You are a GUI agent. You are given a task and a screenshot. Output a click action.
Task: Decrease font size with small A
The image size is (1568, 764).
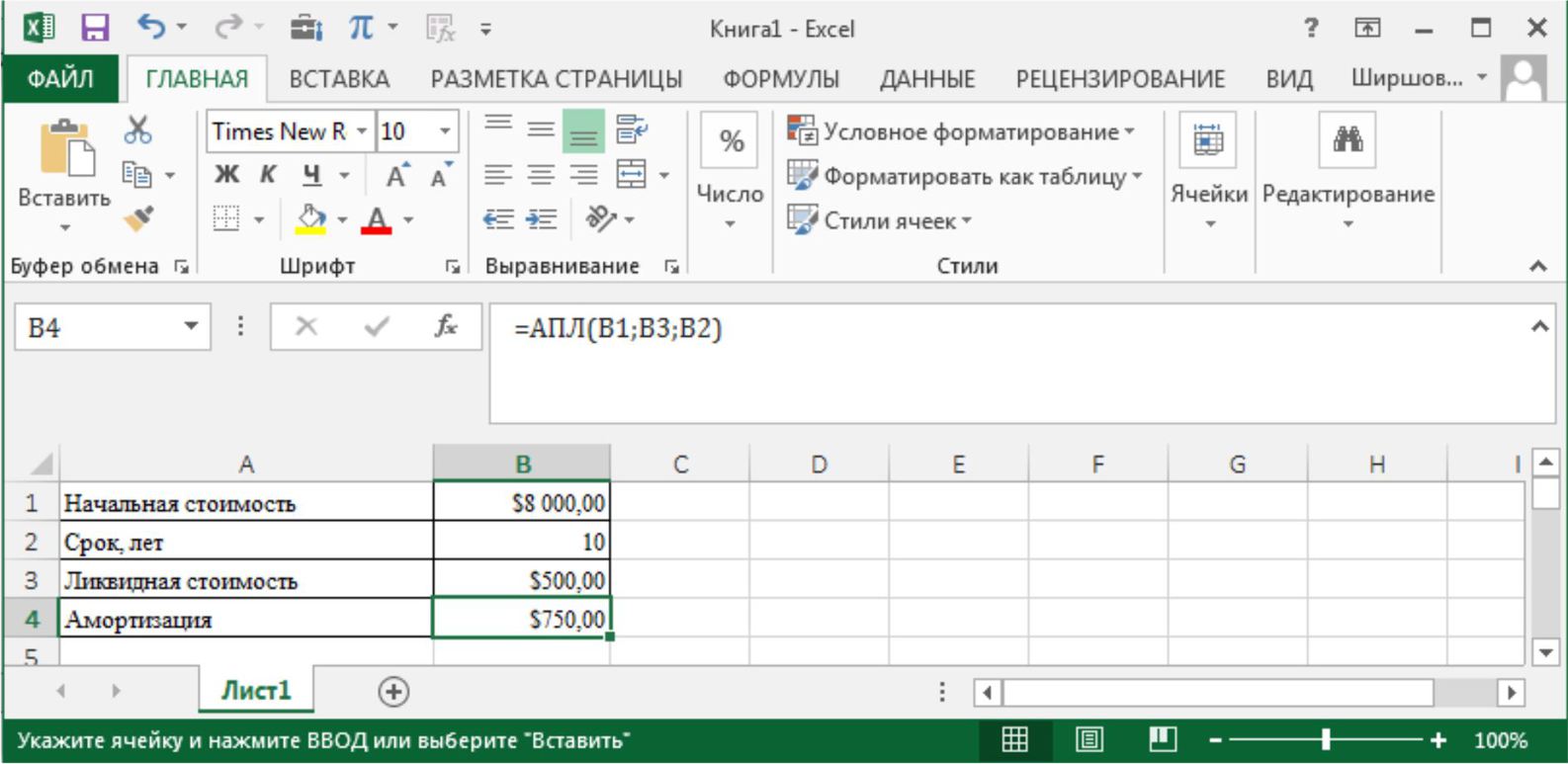(440, 175)
